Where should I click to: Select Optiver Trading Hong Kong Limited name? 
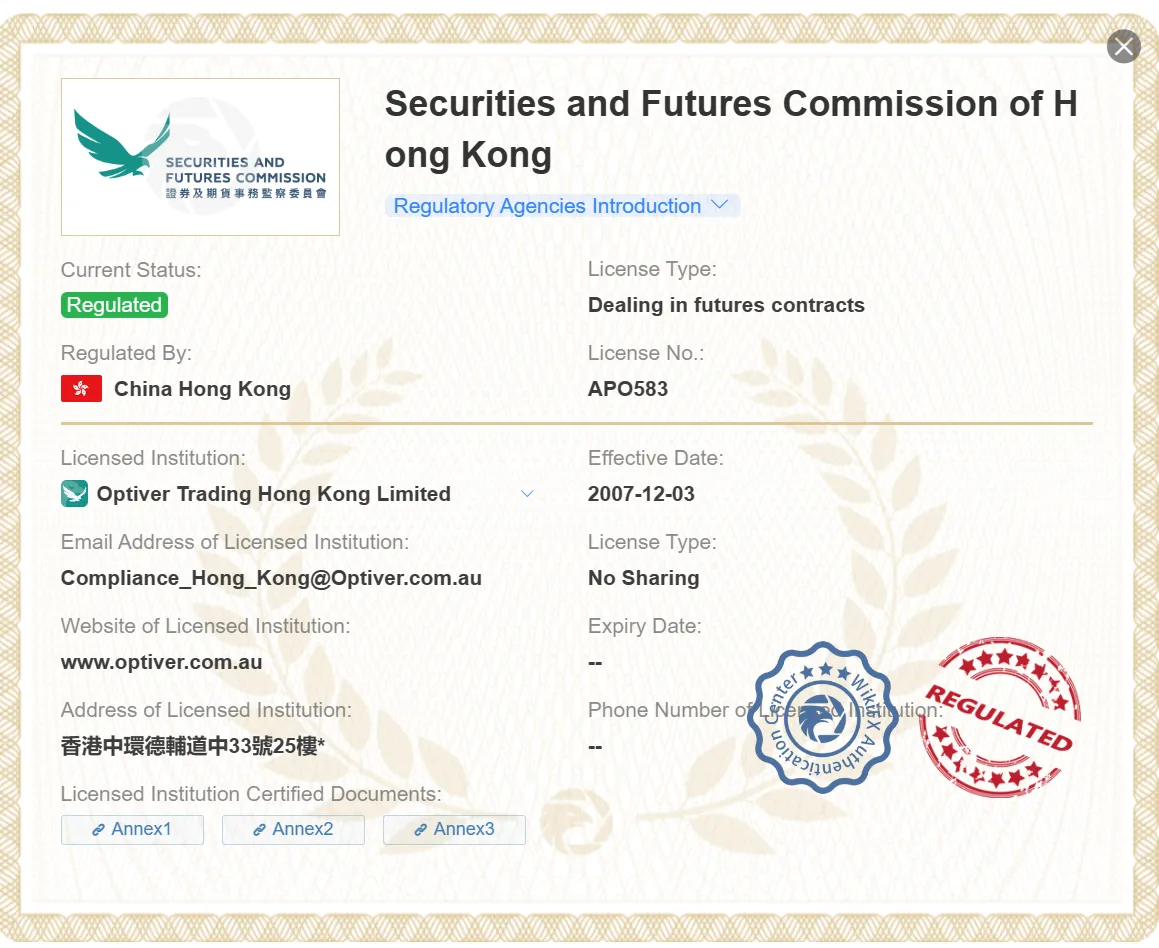[x=273, y=494]
